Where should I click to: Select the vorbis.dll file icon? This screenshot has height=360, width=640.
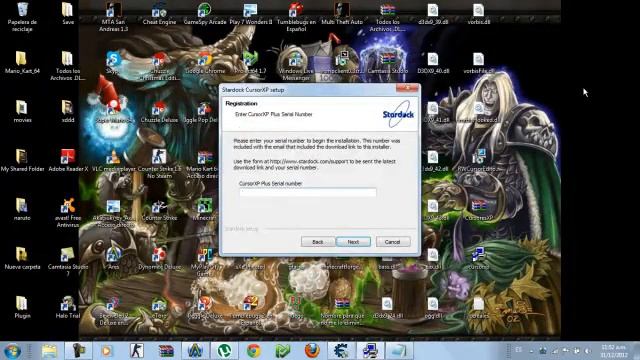(x=478, y=13)
